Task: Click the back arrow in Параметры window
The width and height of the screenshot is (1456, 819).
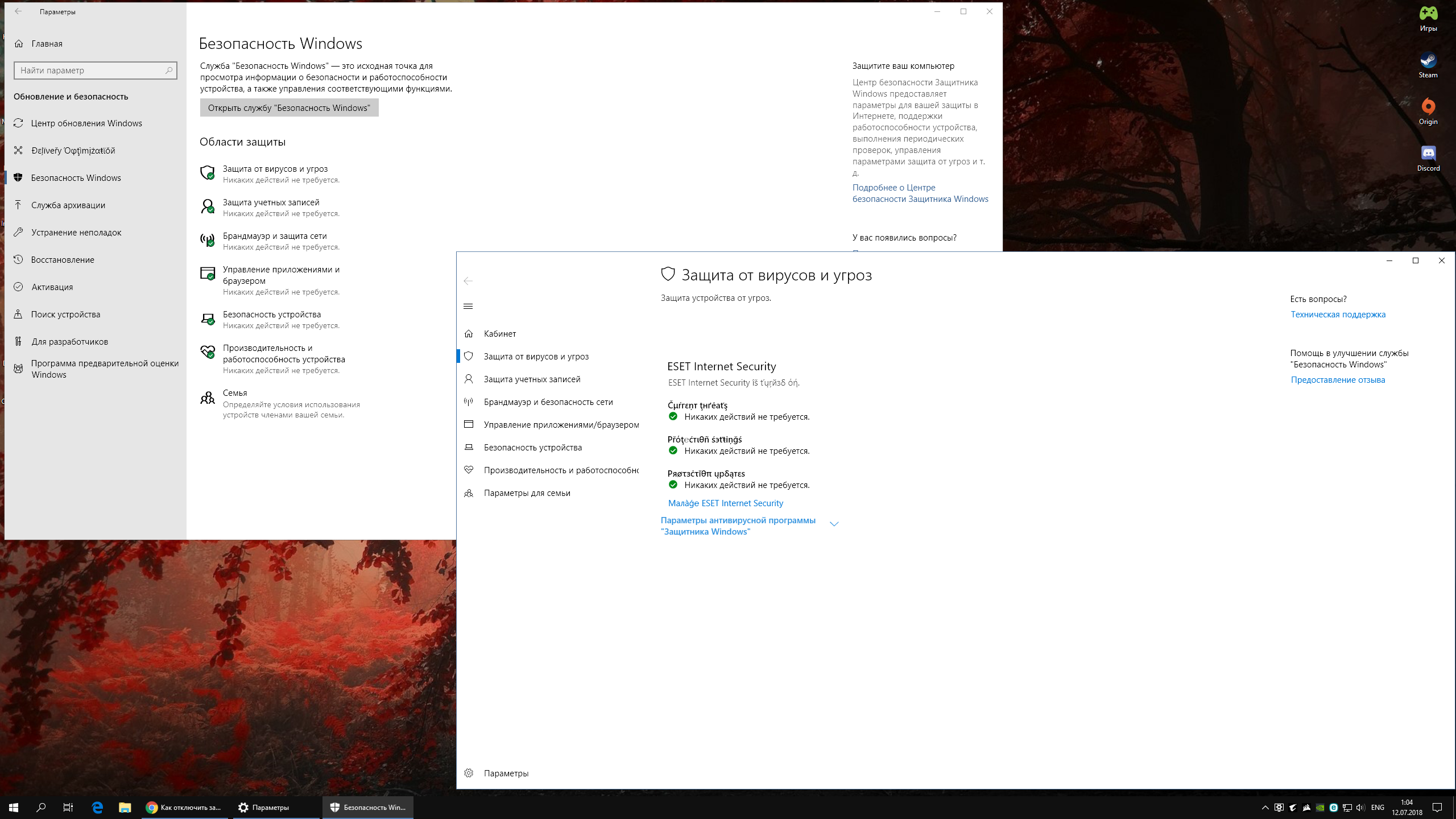Action: point(18,11)
